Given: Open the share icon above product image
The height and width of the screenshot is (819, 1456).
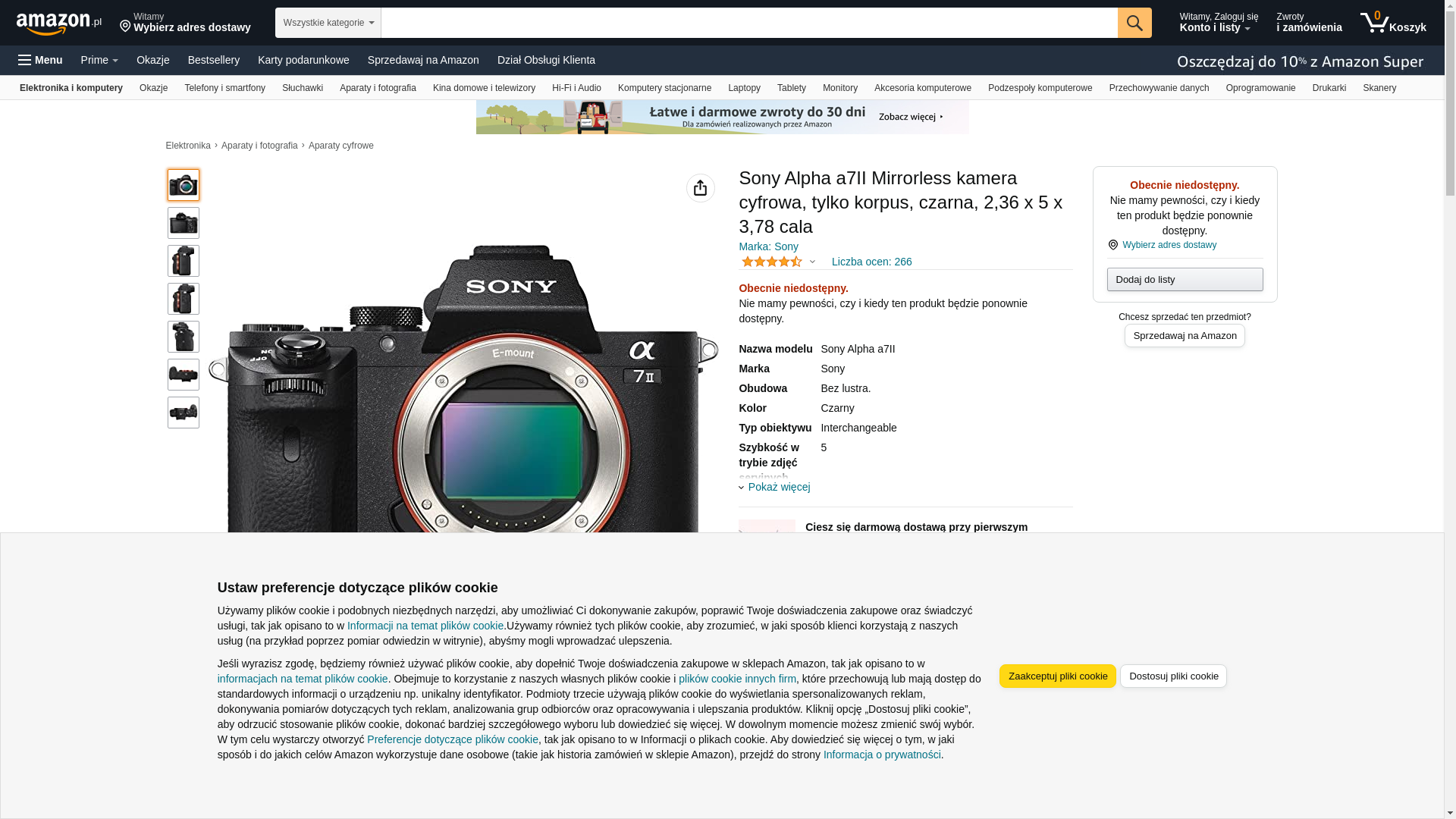Looking at the screenshot, I should [x=701, y=188].
